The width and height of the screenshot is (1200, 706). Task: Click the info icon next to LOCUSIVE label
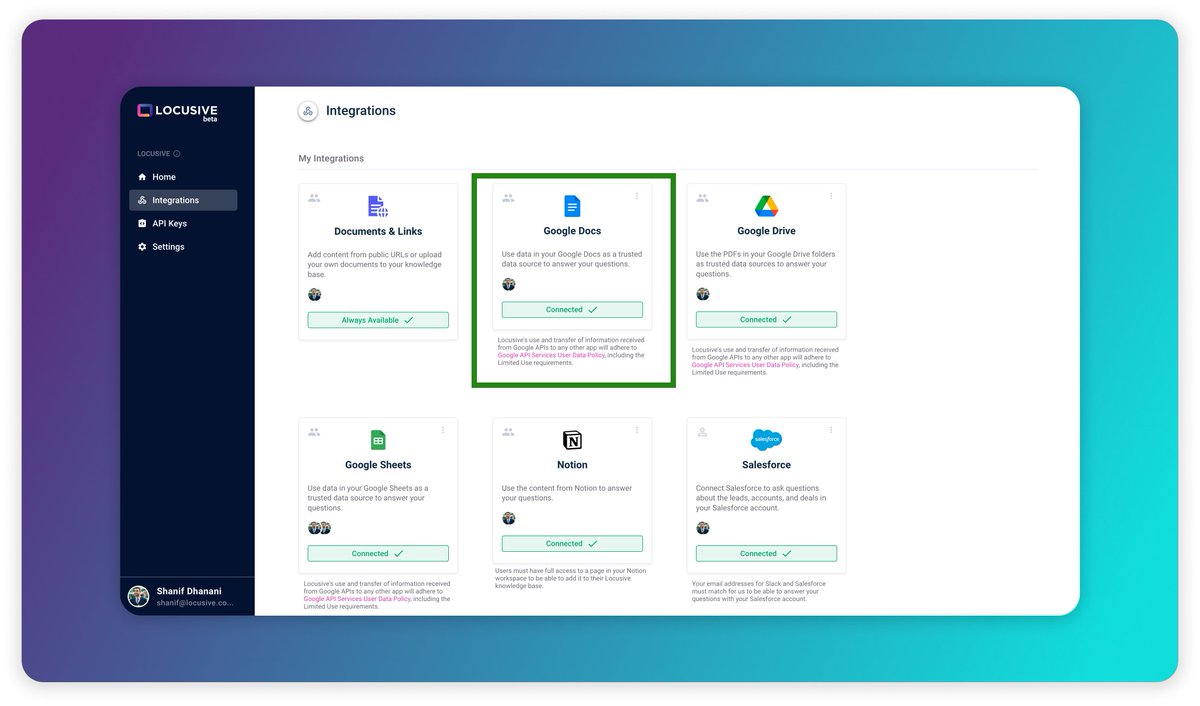click(x=177, y=154)
